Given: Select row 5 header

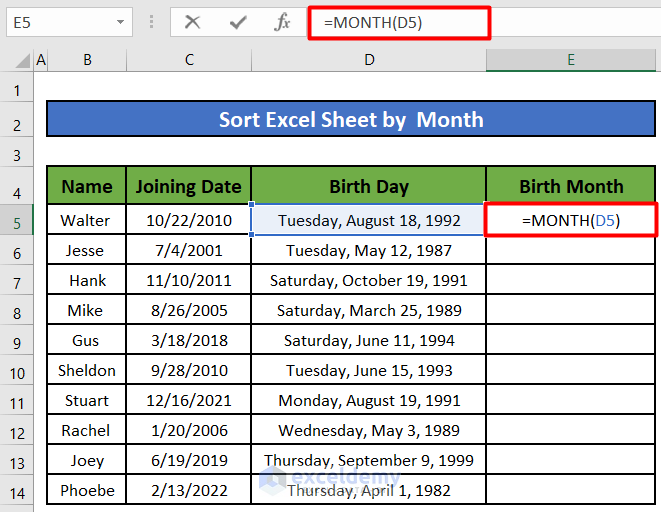Looking at the screenshot, I should click(17, 220).
